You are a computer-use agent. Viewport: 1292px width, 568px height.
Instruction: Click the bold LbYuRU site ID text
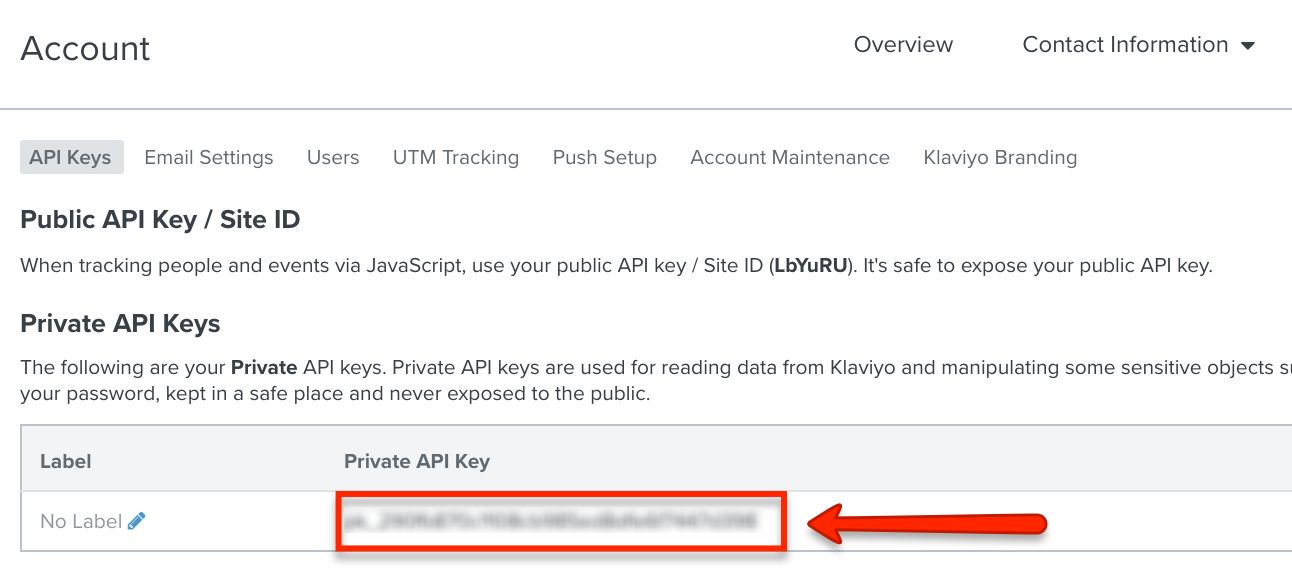point(812,266)
